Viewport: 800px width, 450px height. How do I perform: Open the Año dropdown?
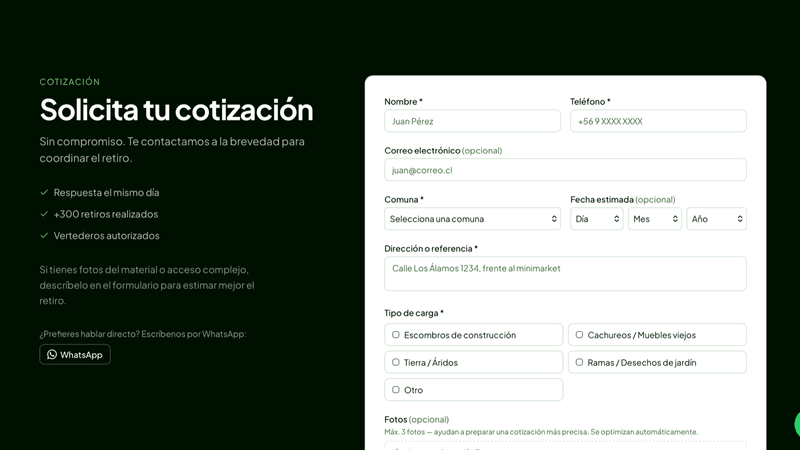(x=716, y=219)
